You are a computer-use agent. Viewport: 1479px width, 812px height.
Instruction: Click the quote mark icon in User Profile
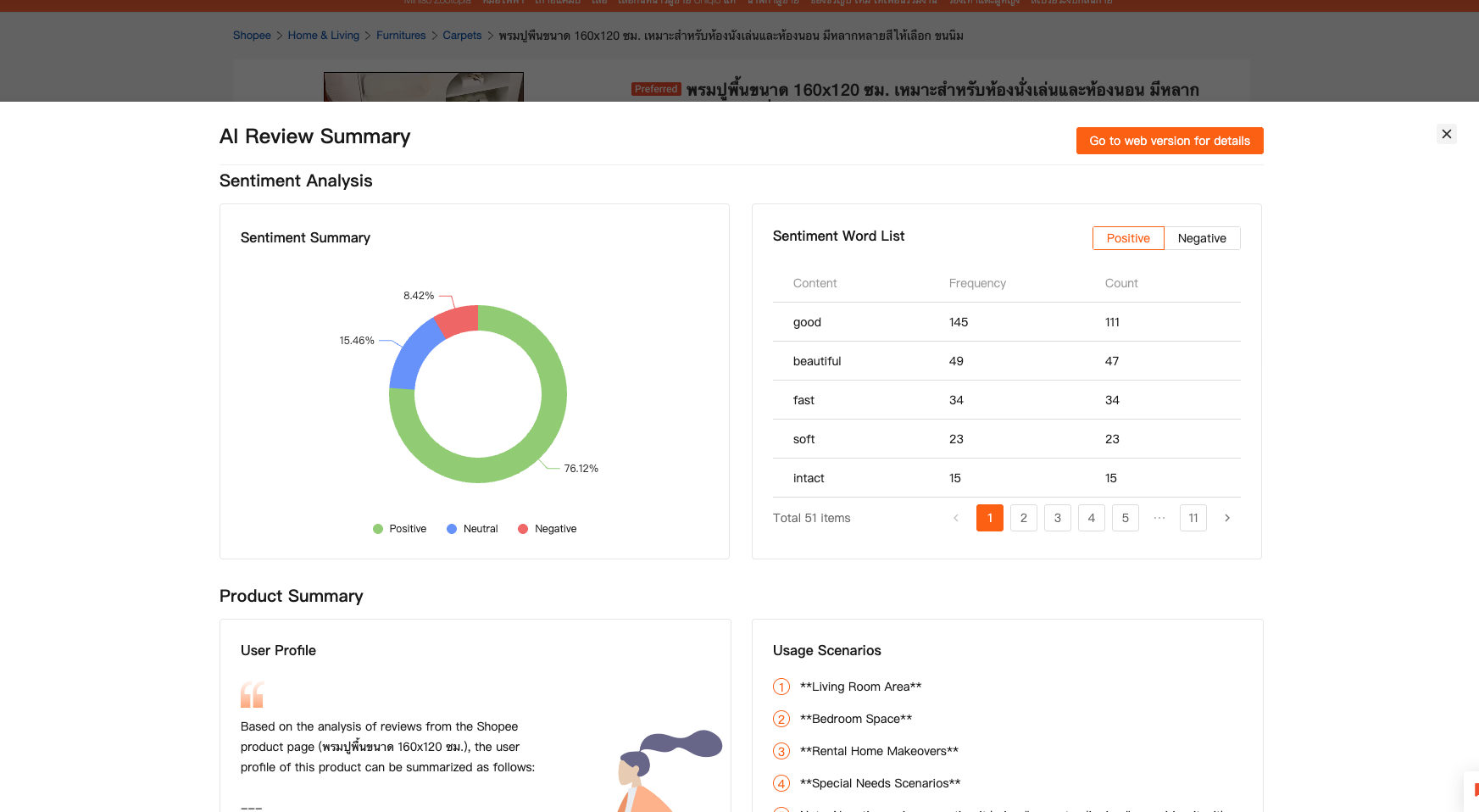(x=252, y=694)
